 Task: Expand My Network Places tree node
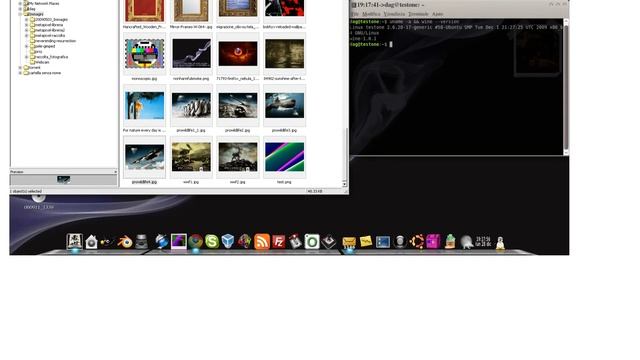pyautogui.click(x=20, y=3)
